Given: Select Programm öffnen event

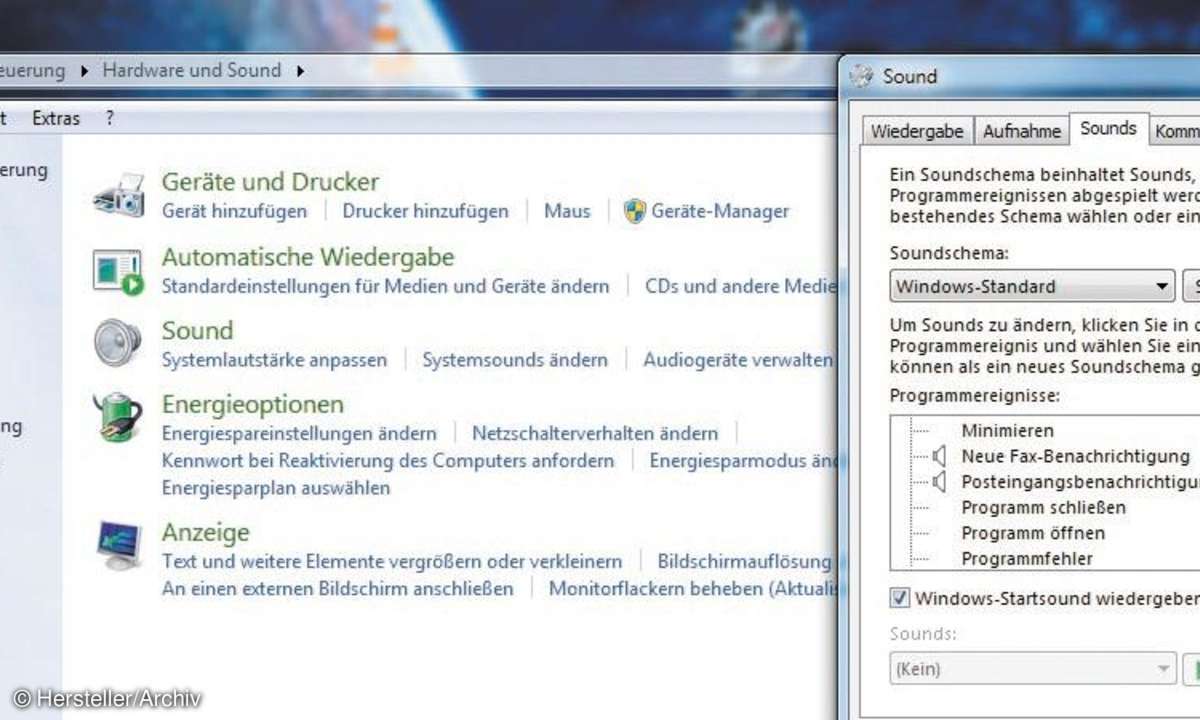Looking at the screenshot, I should [x=1033, y=533].
